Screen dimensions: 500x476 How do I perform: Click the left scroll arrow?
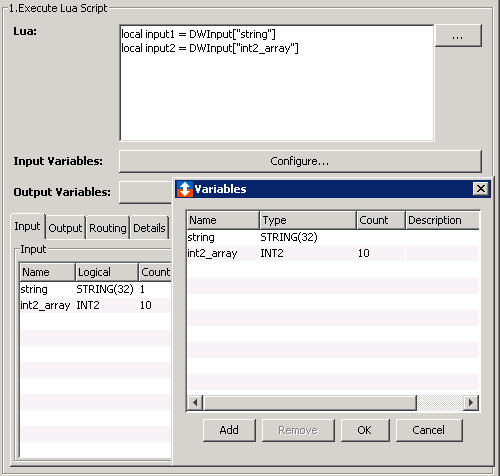195,403
